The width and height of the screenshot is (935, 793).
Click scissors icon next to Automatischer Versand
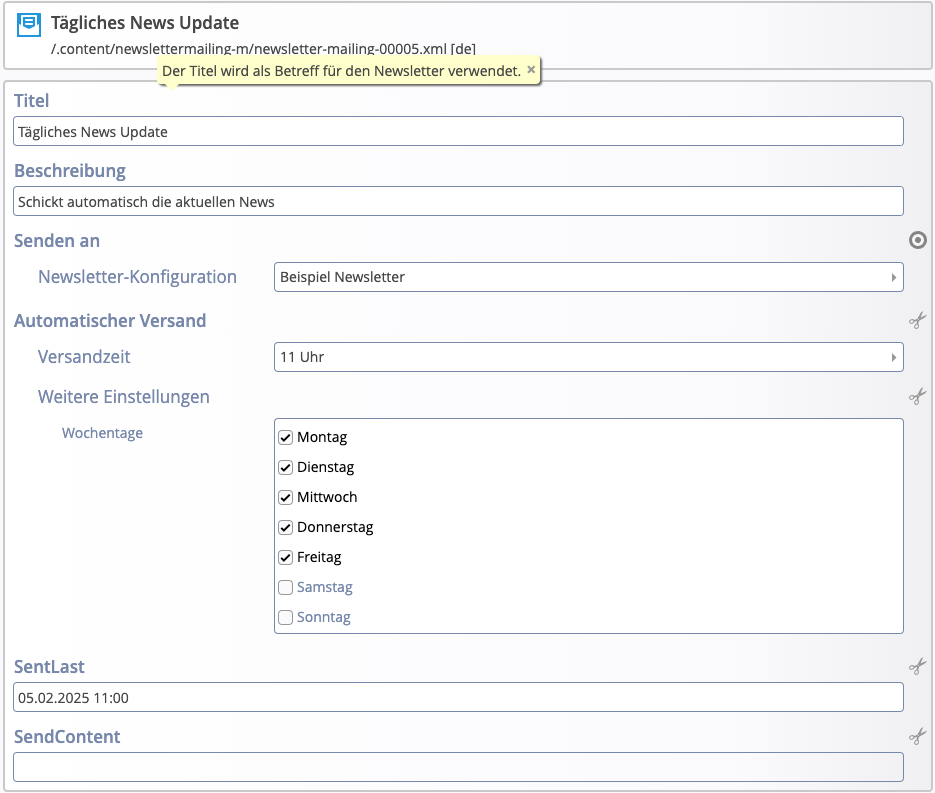point(917,321)
